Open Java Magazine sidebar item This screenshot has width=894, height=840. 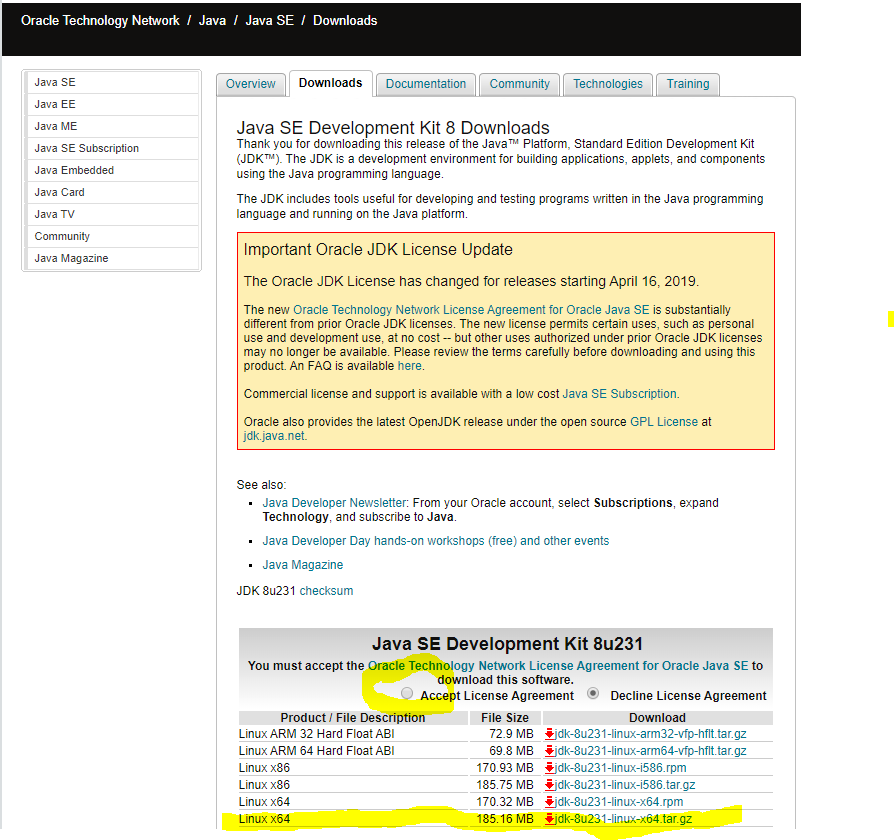[112, 258]
